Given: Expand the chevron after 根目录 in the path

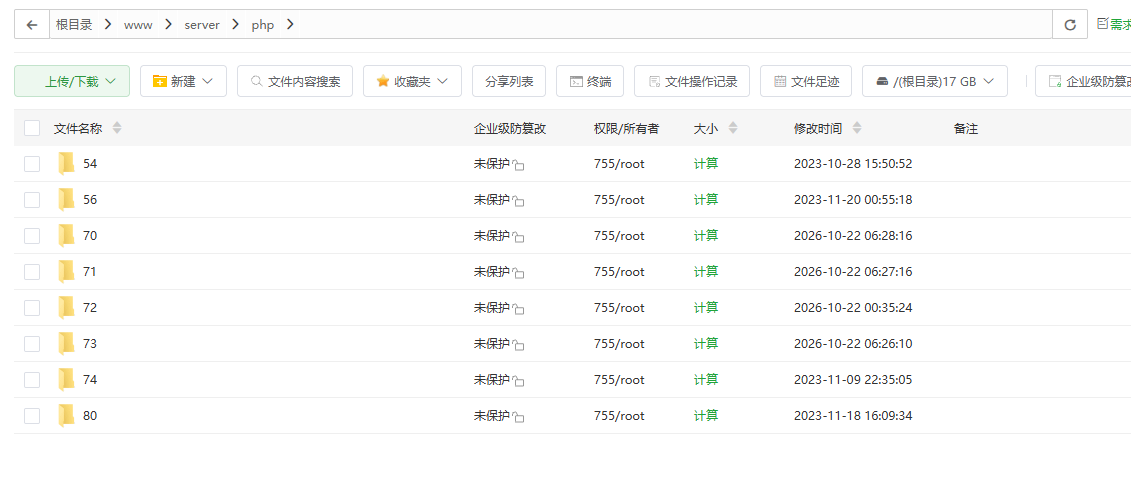Looking at the screenshot, I should 108,25.
